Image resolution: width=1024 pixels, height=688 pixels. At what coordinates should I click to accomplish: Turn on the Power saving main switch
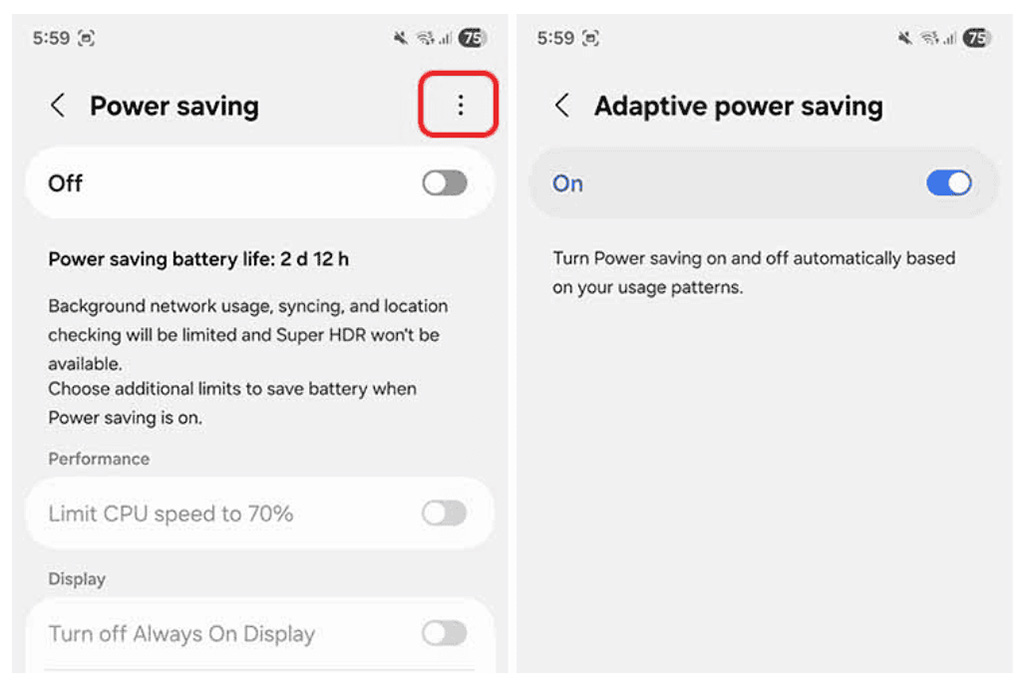[444, 183]
